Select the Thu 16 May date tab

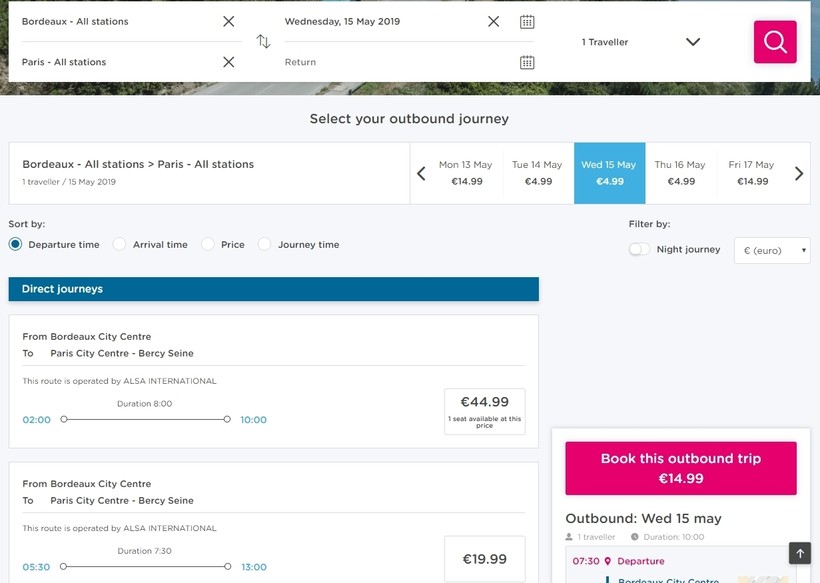point(680,173)
